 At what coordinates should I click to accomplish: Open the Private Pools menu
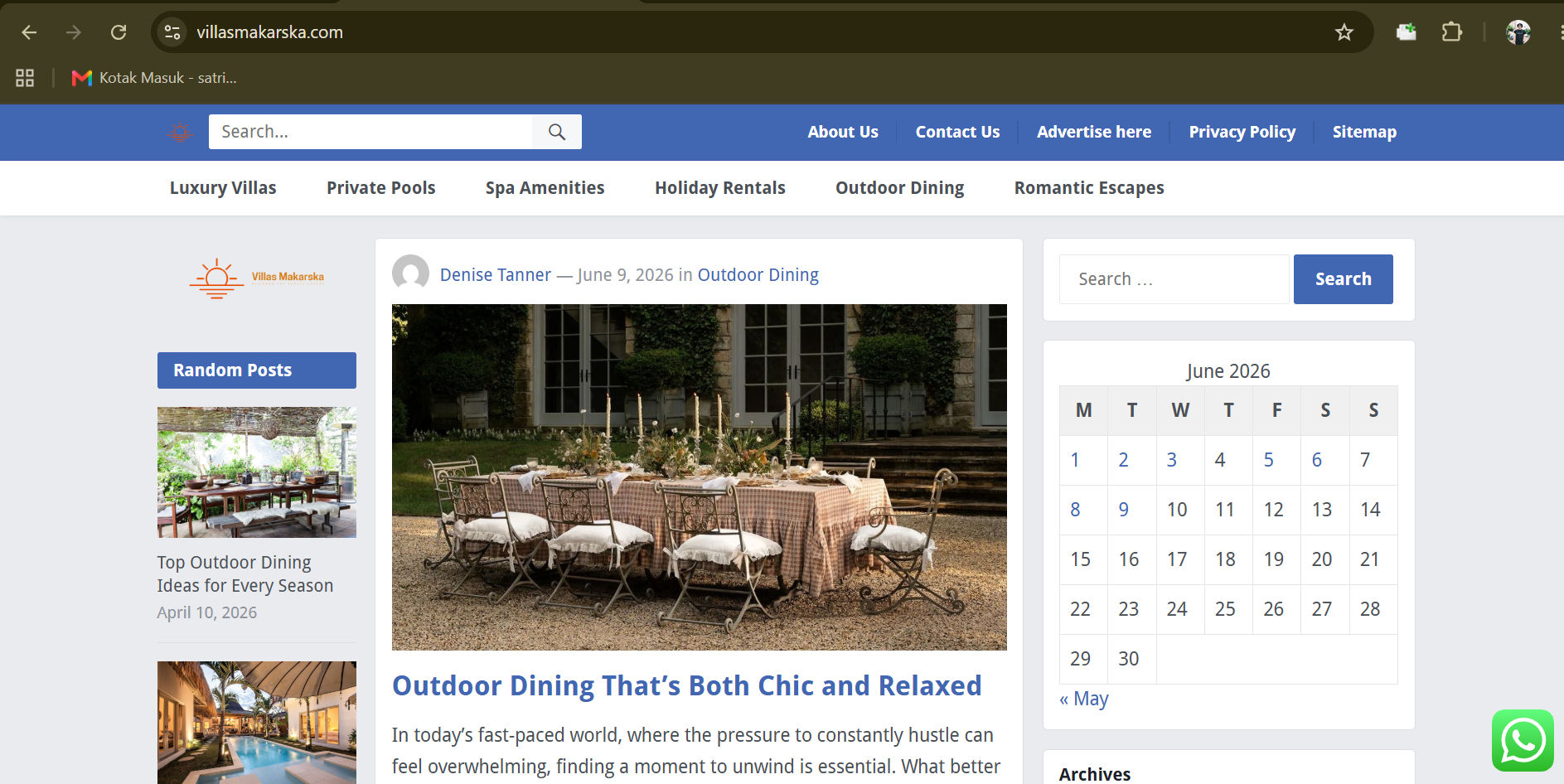coord(381,188)
